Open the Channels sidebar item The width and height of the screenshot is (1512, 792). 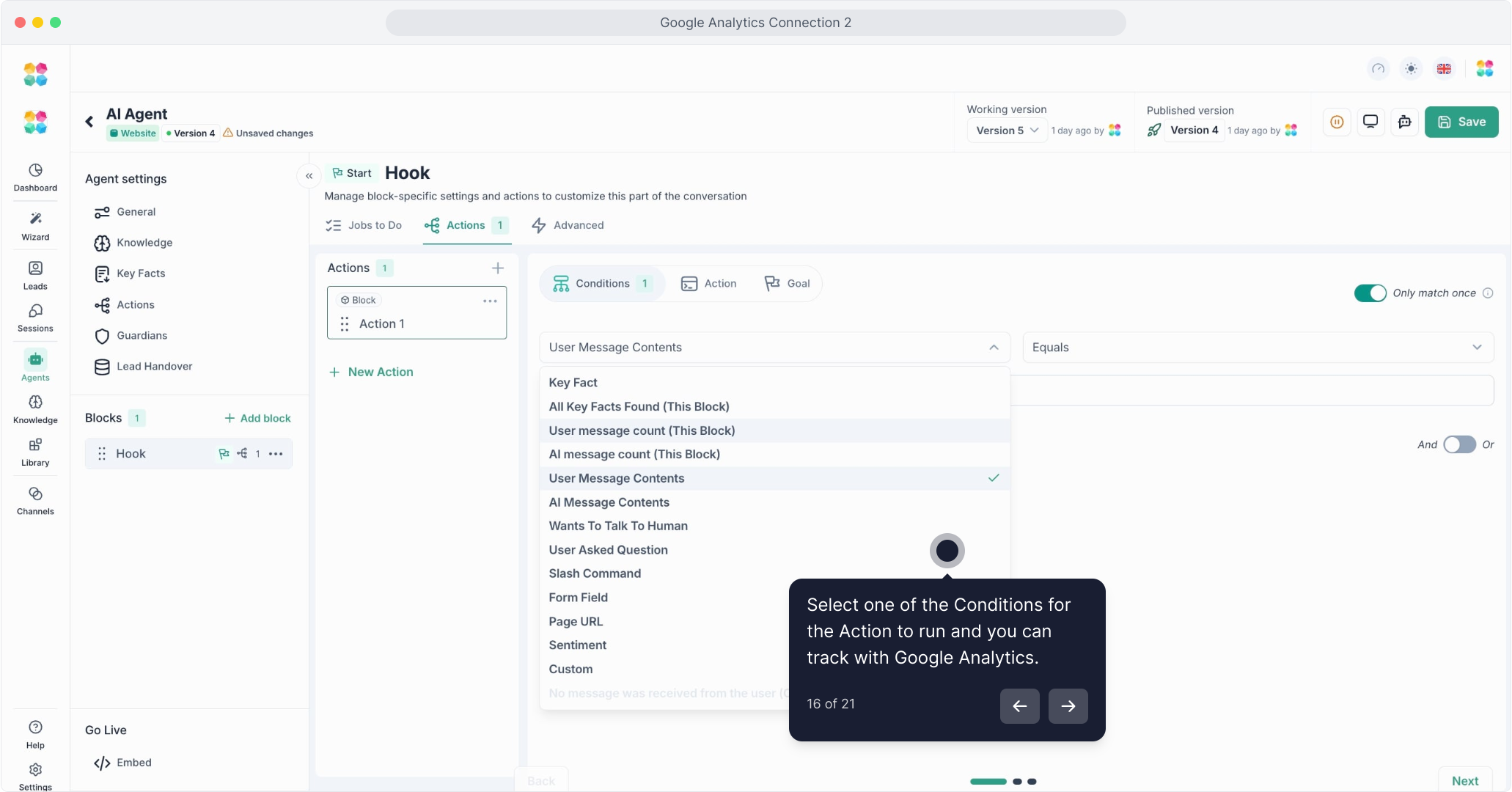[35, 500]
